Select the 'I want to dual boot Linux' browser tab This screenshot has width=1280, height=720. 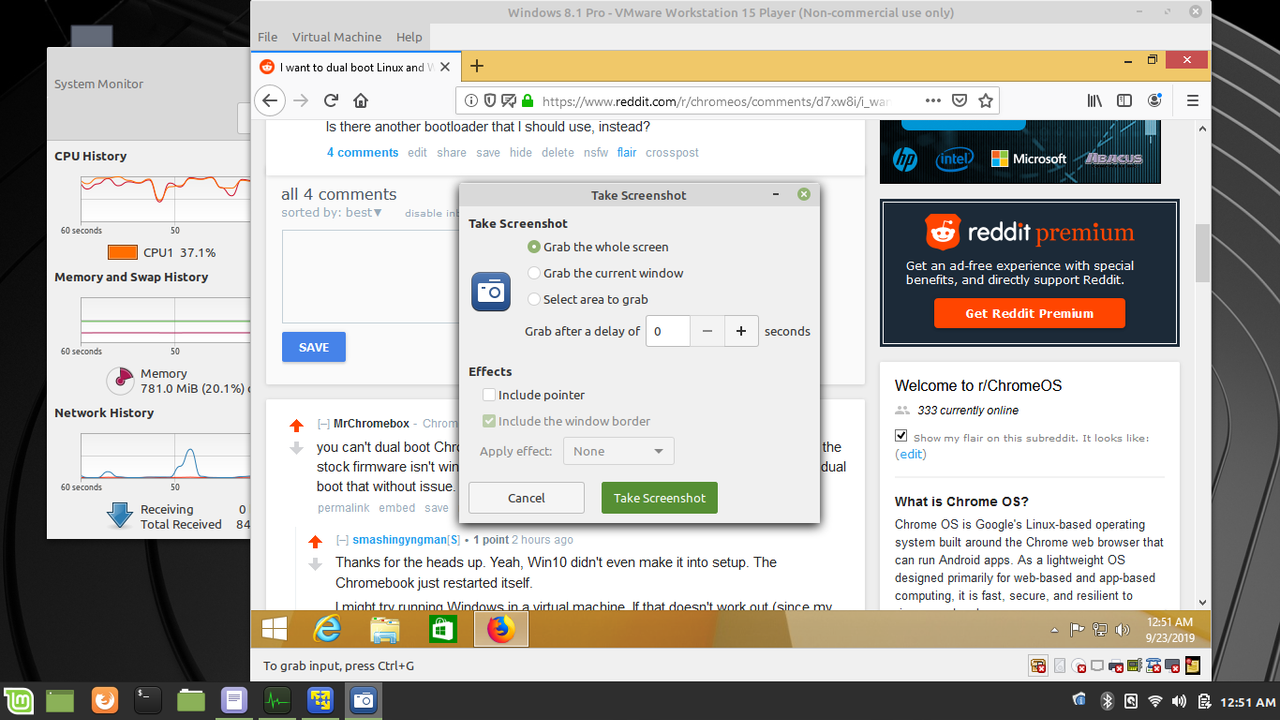pyautogui.click(x=350, y=65)
